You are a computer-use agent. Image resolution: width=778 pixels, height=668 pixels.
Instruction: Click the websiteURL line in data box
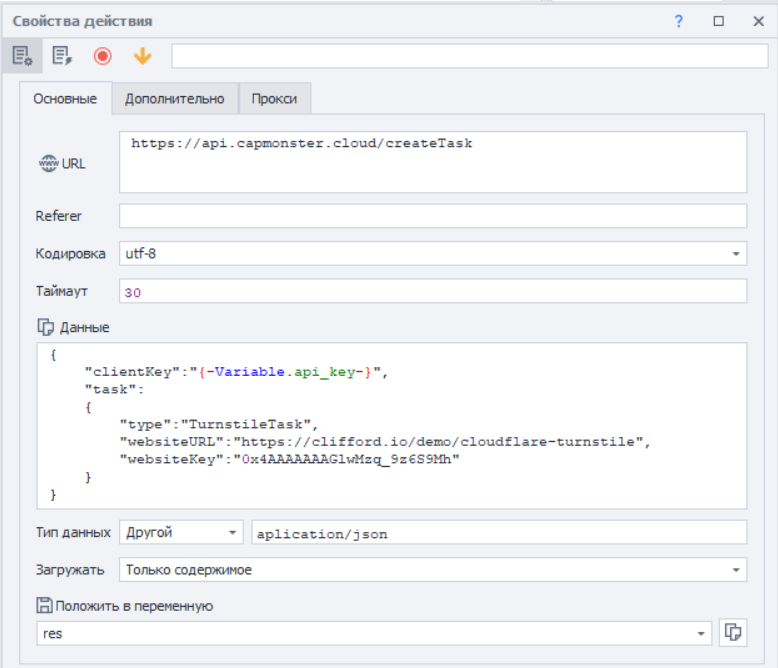tap(385, 442)
